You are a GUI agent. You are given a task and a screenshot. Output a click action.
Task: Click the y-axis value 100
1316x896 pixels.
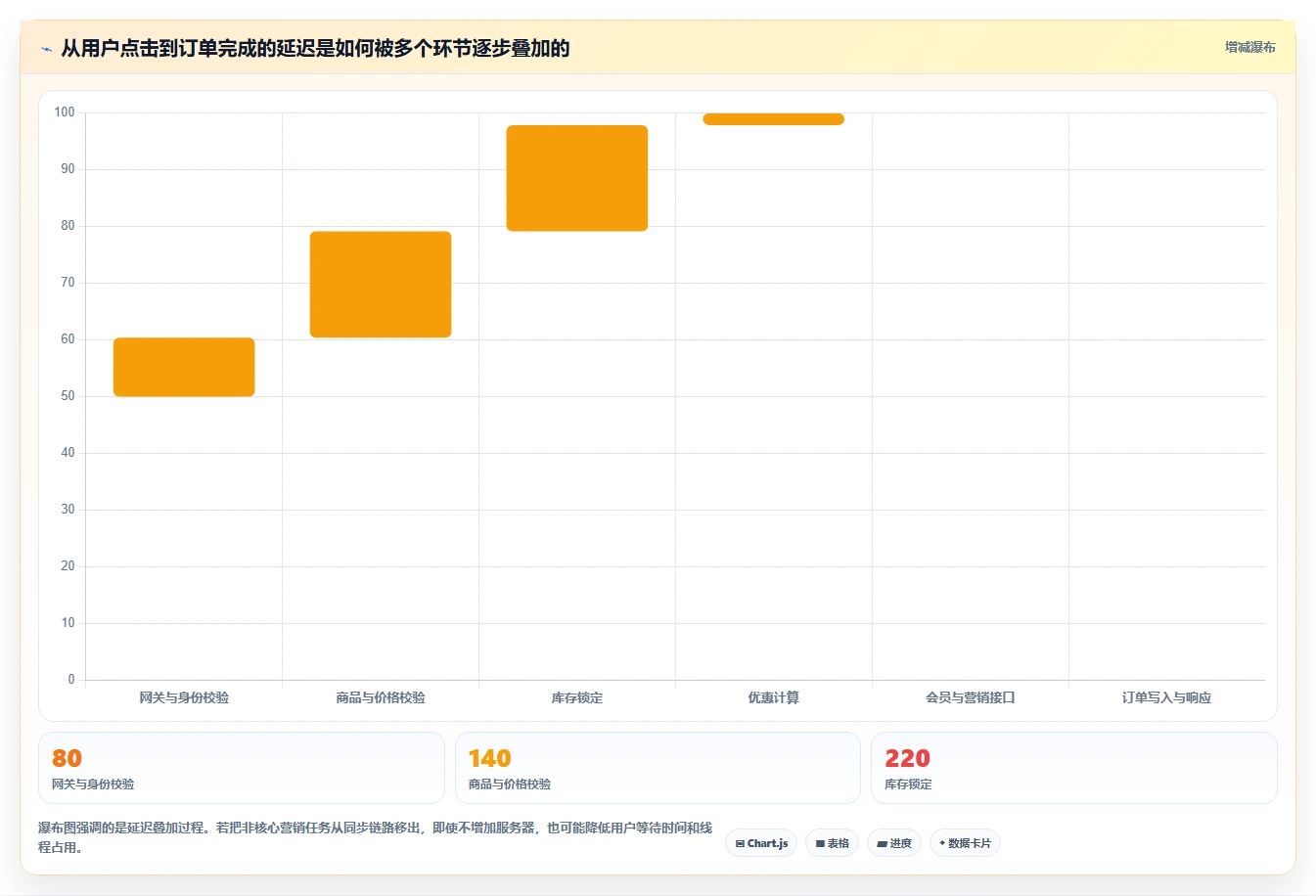click(65, 112)
